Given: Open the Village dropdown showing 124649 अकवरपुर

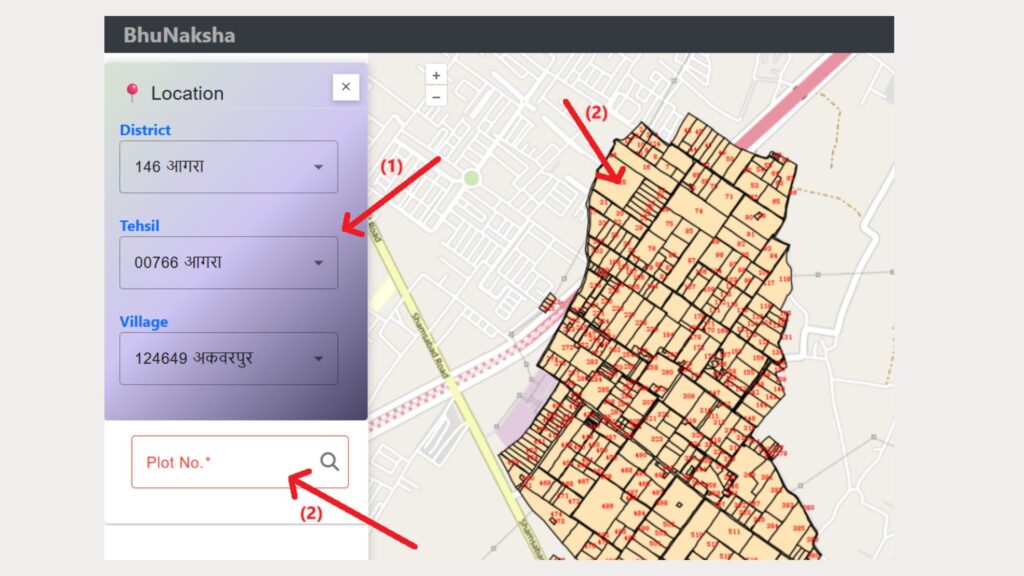Looking at the screenshot, I should point(228,358).
